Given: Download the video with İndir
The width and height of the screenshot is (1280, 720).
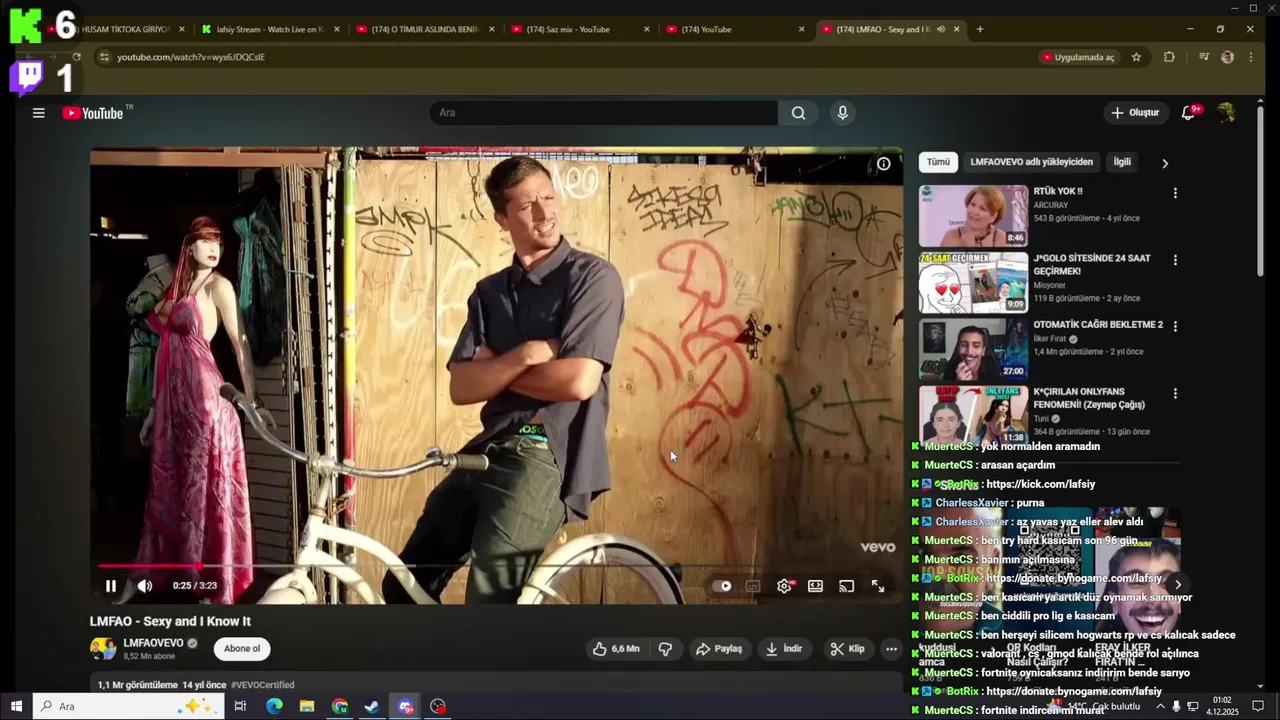Looking at the screenshot, I should 784,649.
